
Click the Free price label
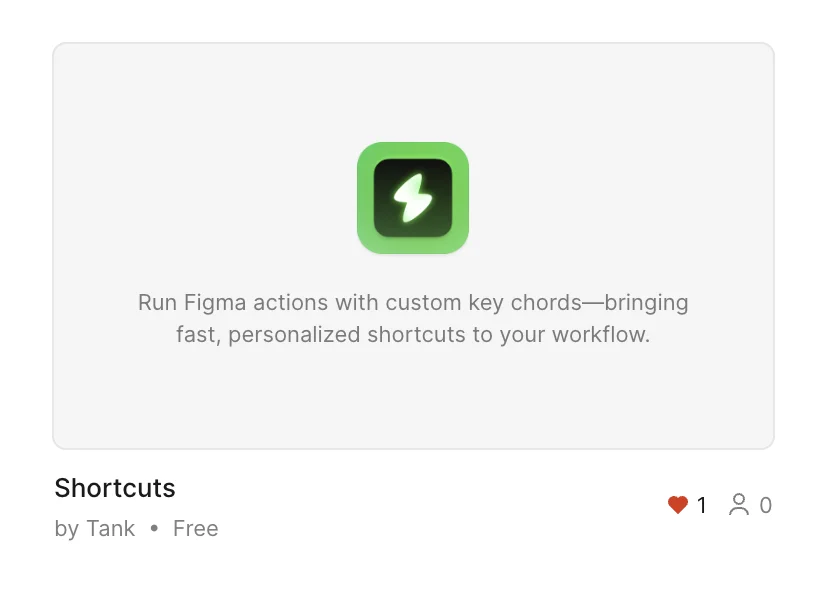pos(195,529)
